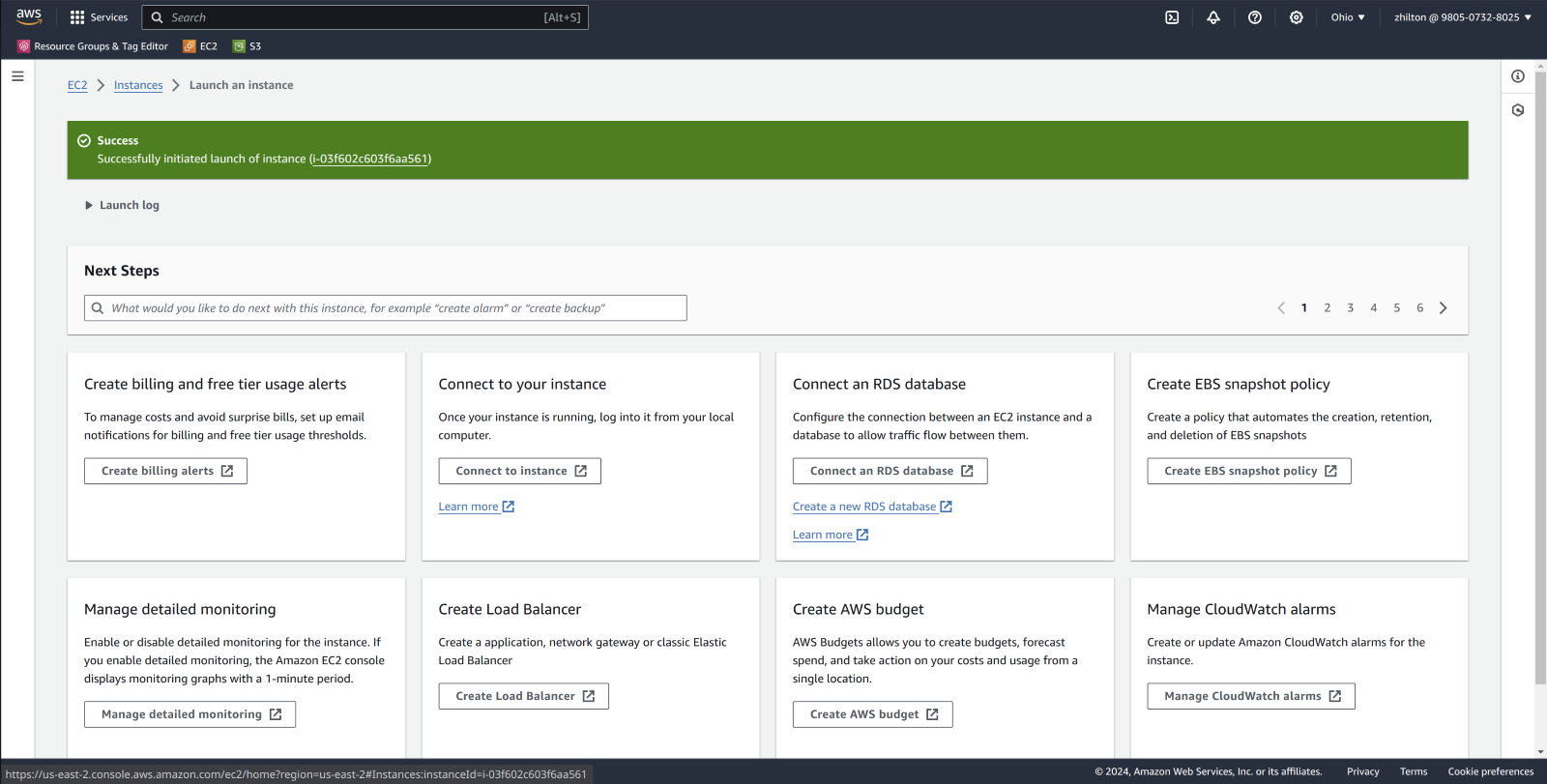Screen dimensions: 1547x784
Task: Click the Connect to instance button
Action: point(520,471)
